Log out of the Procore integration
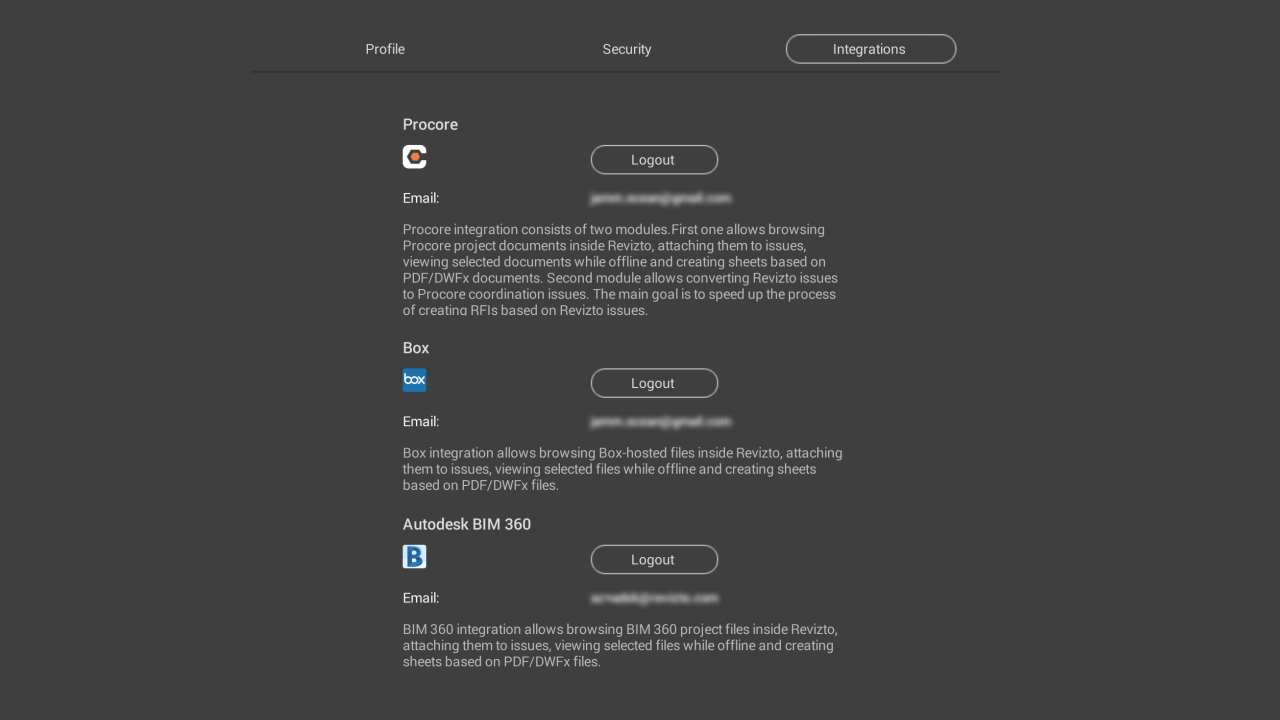The image size is (1280, 720). point(654,160)
